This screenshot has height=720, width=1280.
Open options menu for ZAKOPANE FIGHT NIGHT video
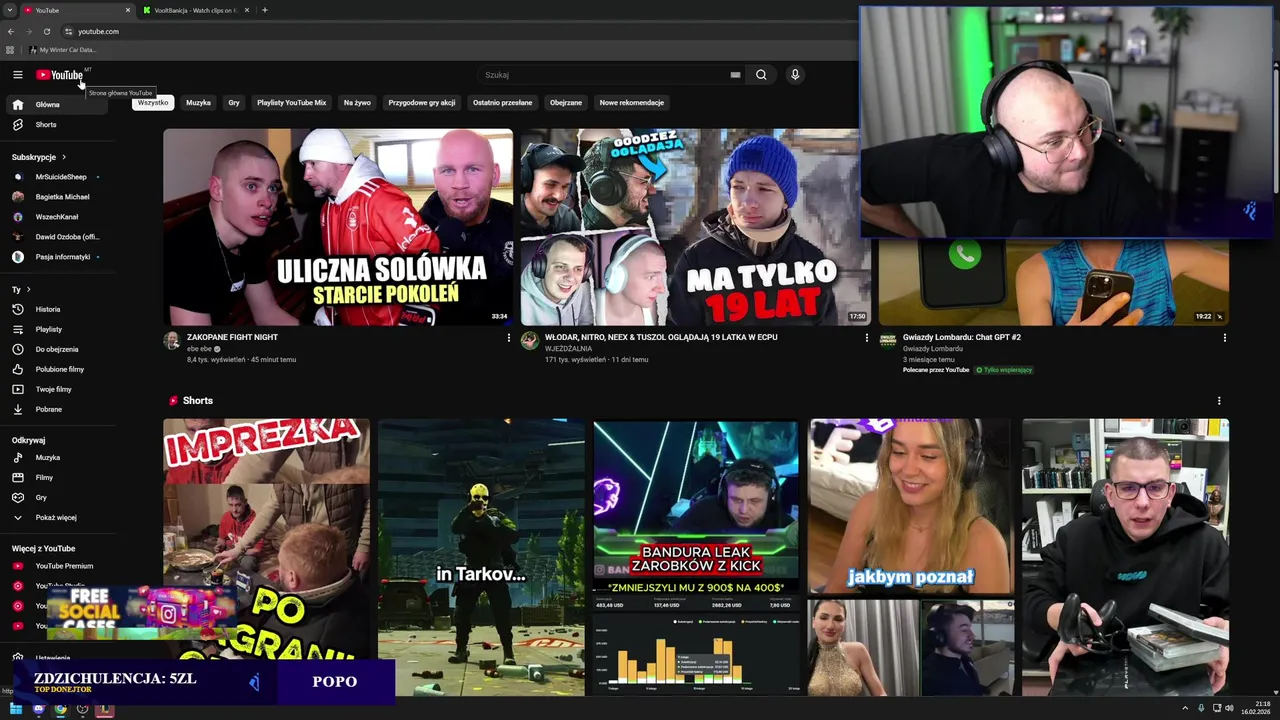[508, 338]
